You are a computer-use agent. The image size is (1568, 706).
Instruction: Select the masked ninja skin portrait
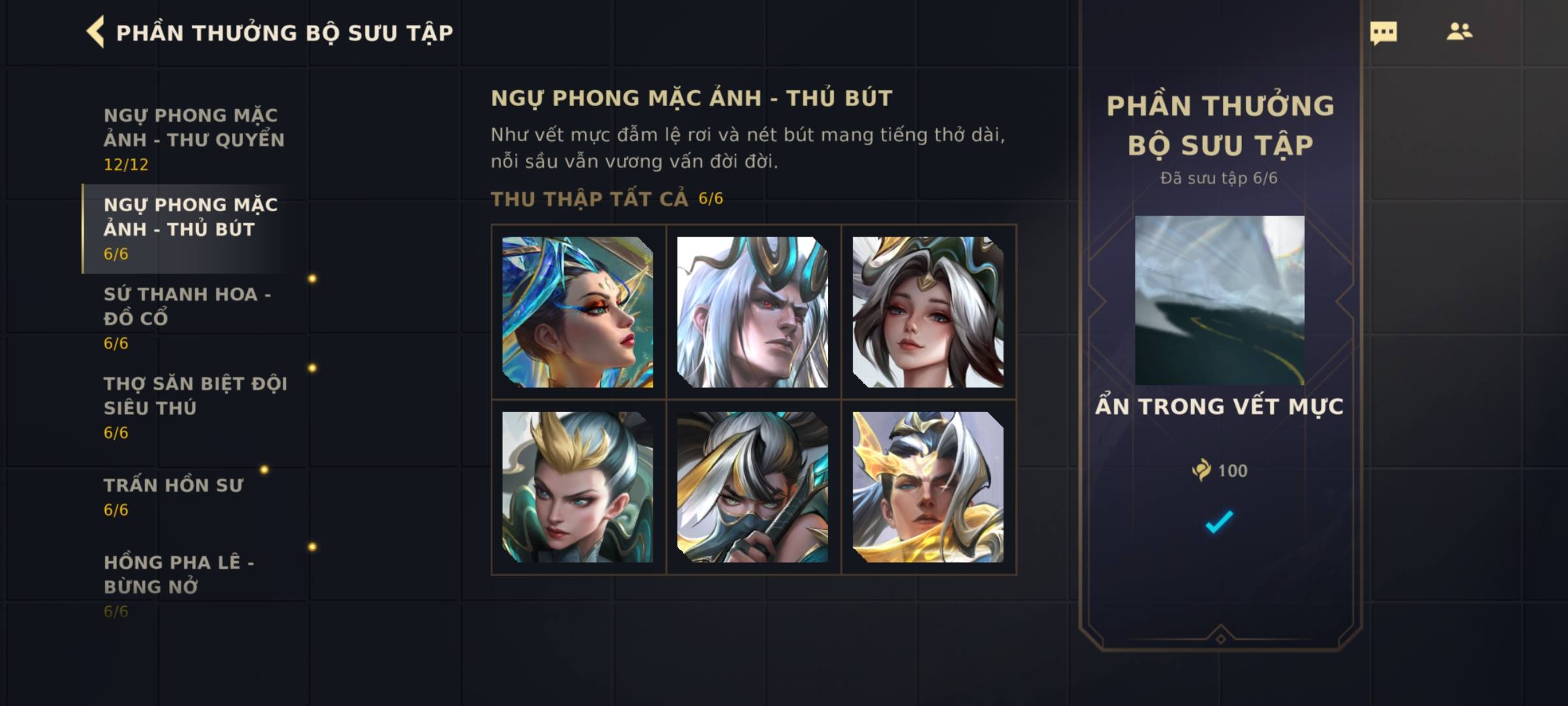point(753,487)
